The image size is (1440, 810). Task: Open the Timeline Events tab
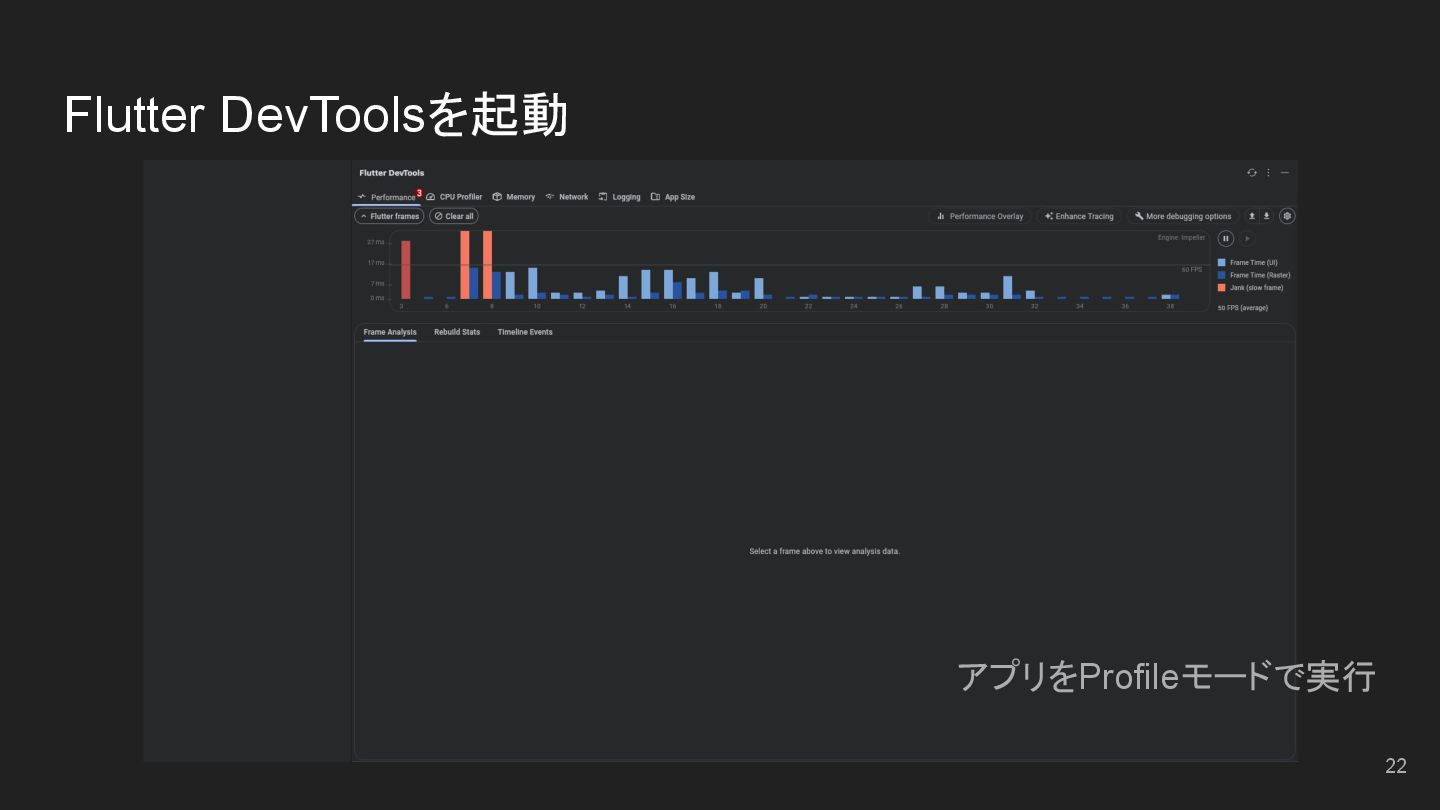tap(525, 332)
